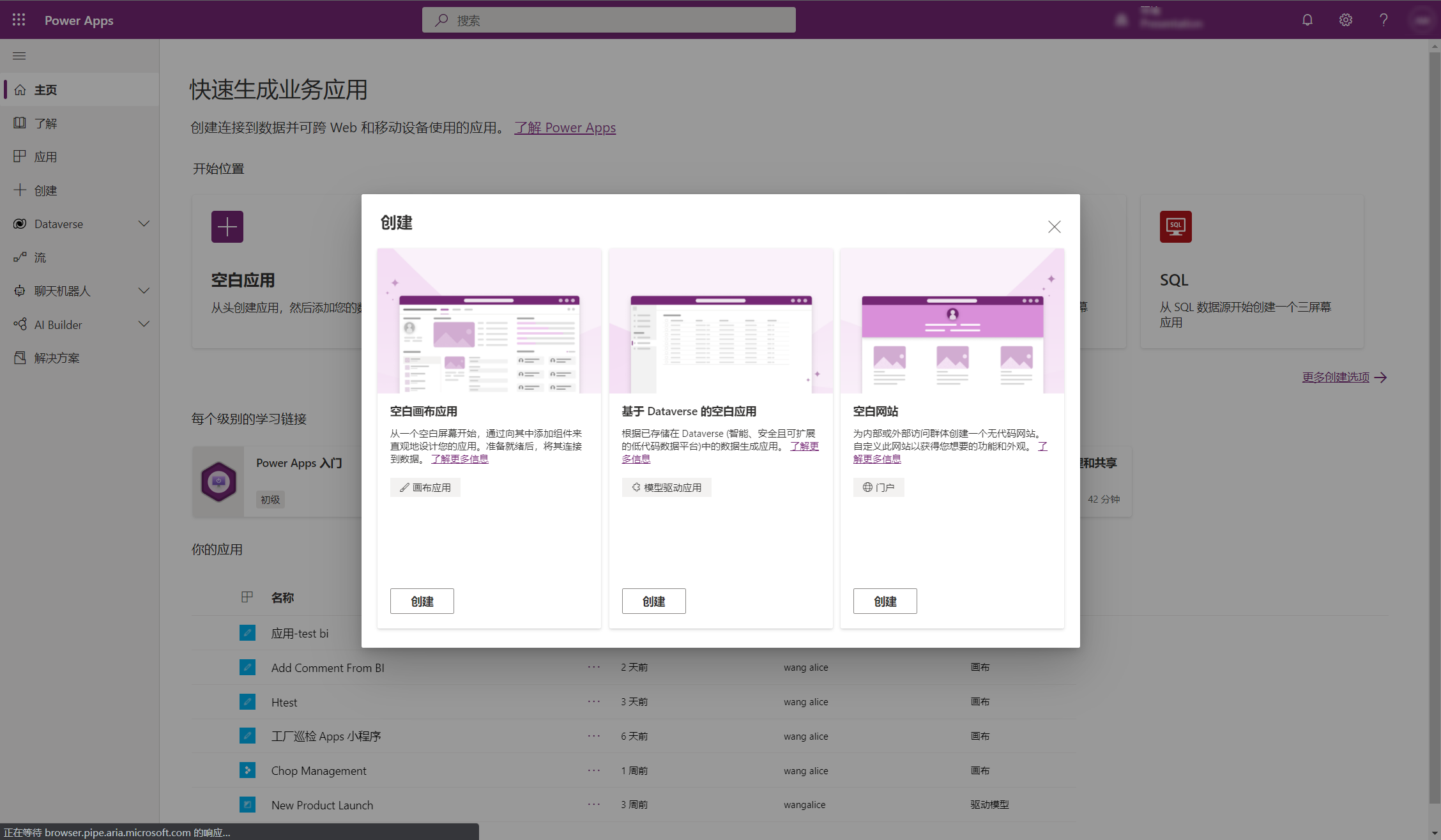Screen dimensions: 1441x840
Task: Click the 搜索 search field
Action: 609,20
